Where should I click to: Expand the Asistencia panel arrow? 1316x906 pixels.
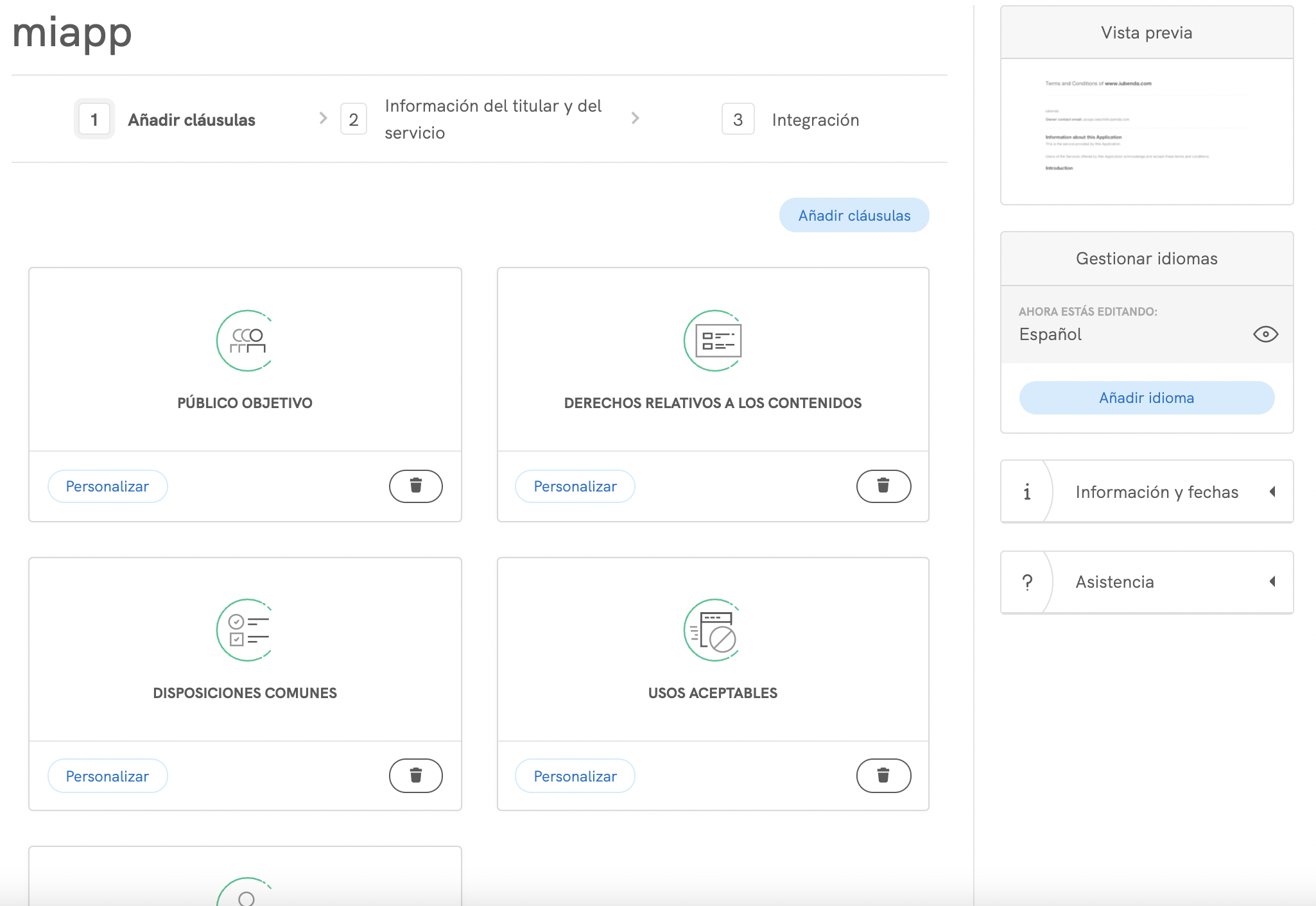[x=1272, y=581]
